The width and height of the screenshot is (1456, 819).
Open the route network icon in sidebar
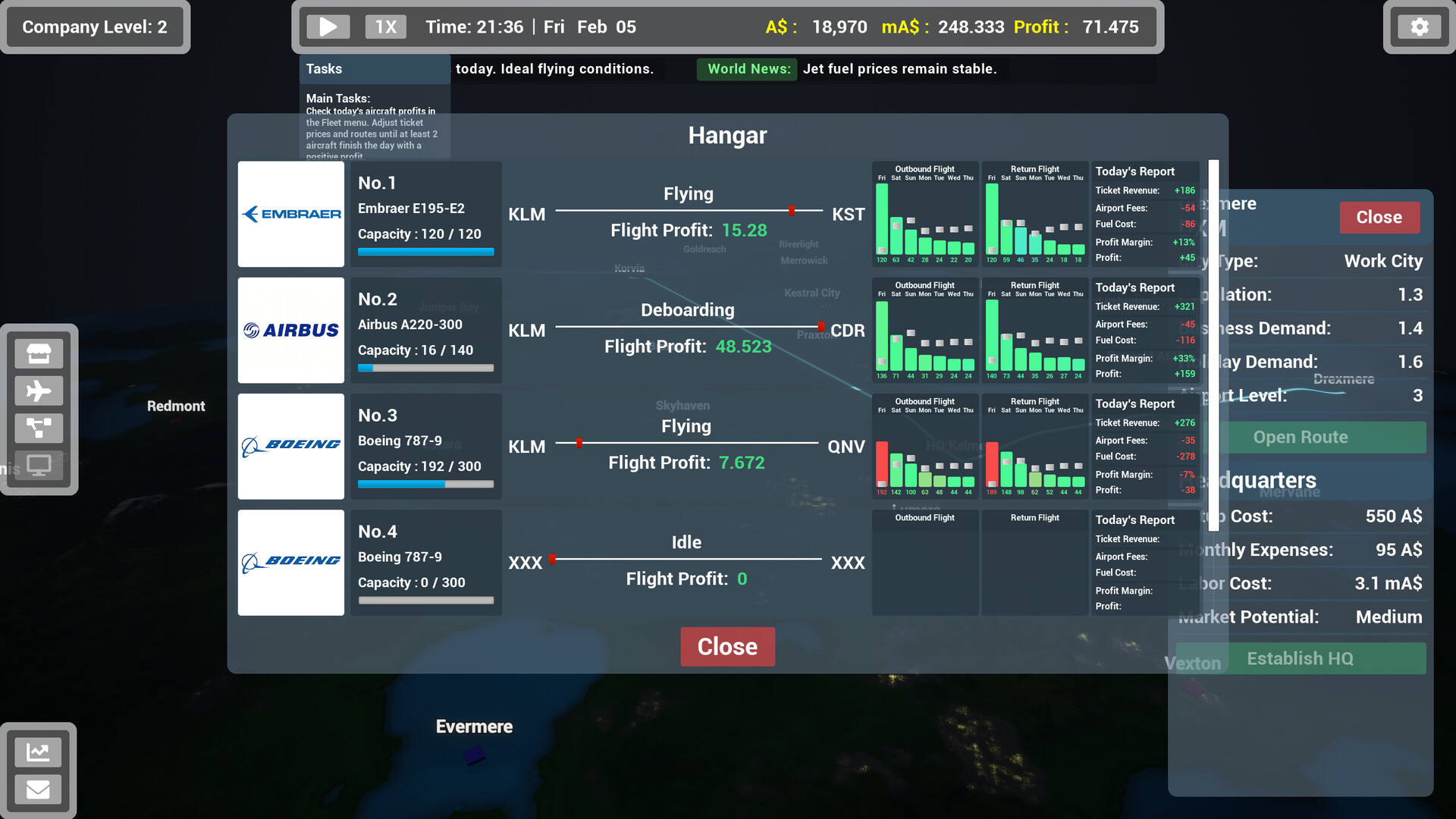pyautogui.click(x=39, y=428)
